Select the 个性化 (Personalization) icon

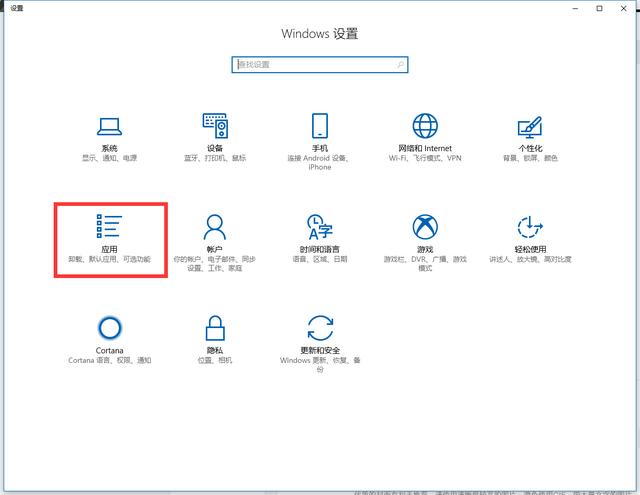pyautogui.click(x=530, y=126)
